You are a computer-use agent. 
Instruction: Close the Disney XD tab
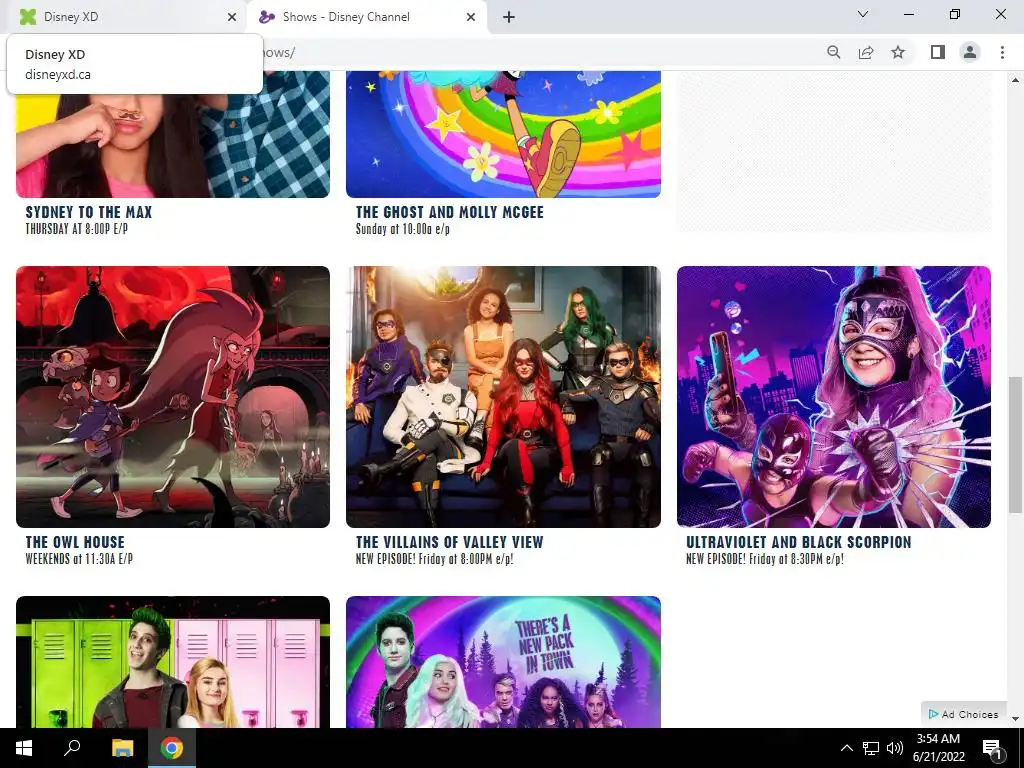point(232,17)
